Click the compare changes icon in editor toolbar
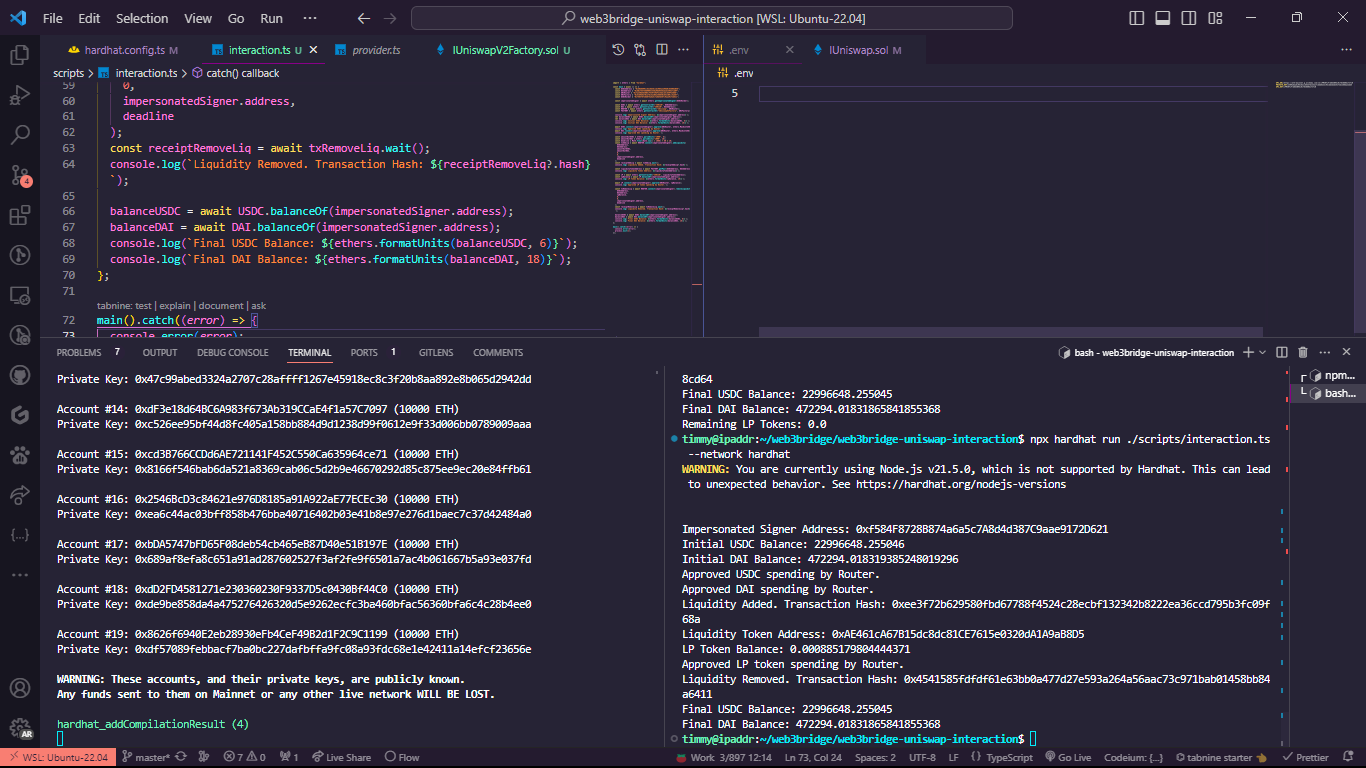This screenshot has height=768, width=1366. click(x=640, y=49)
